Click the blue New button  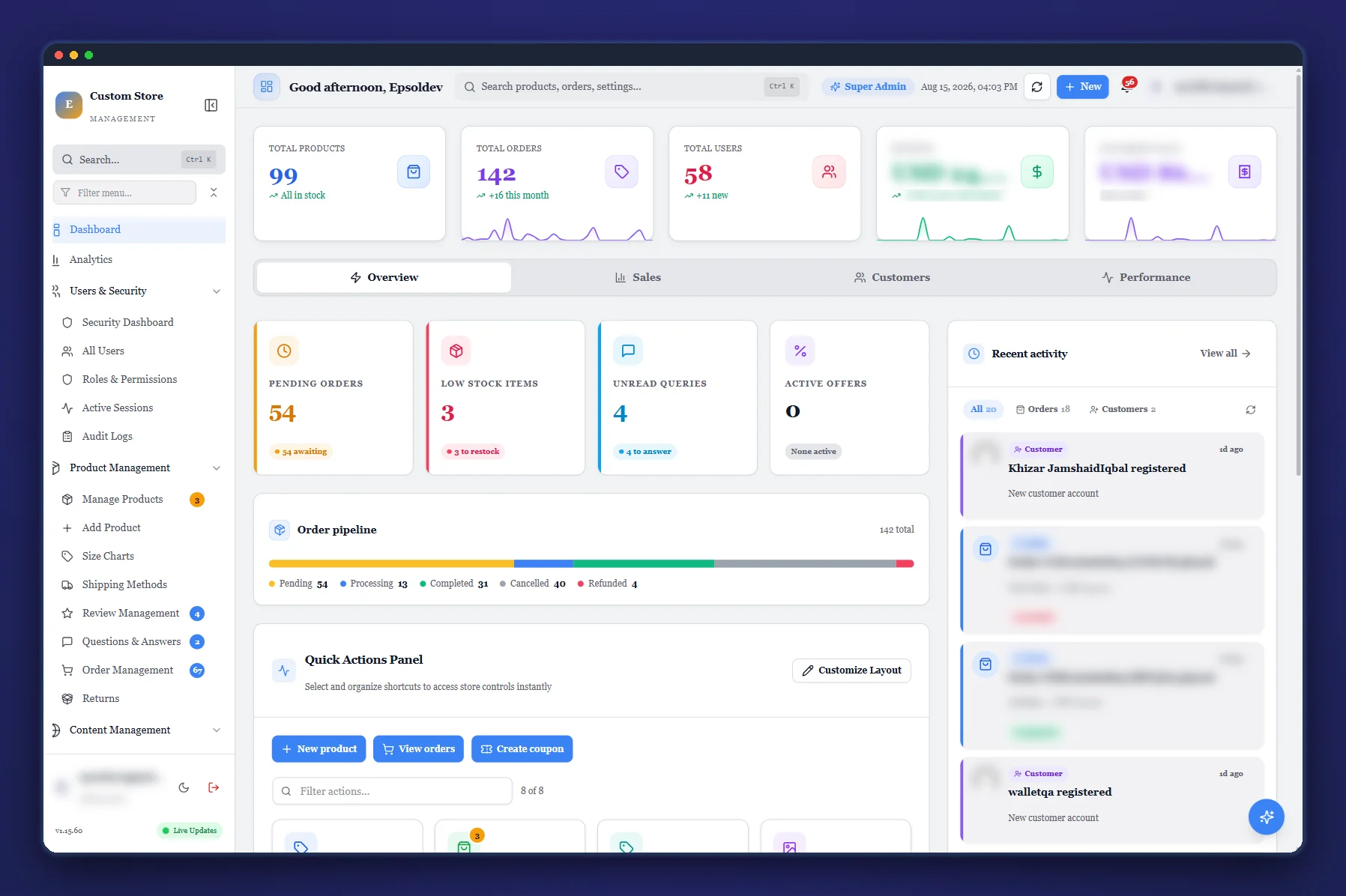pos(1082,87)
